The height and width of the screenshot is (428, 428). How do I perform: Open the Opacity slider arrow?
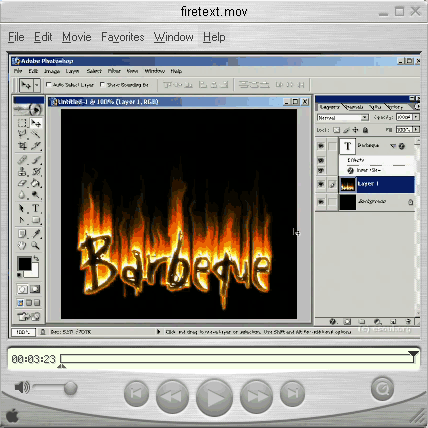[x=416, y=117]
